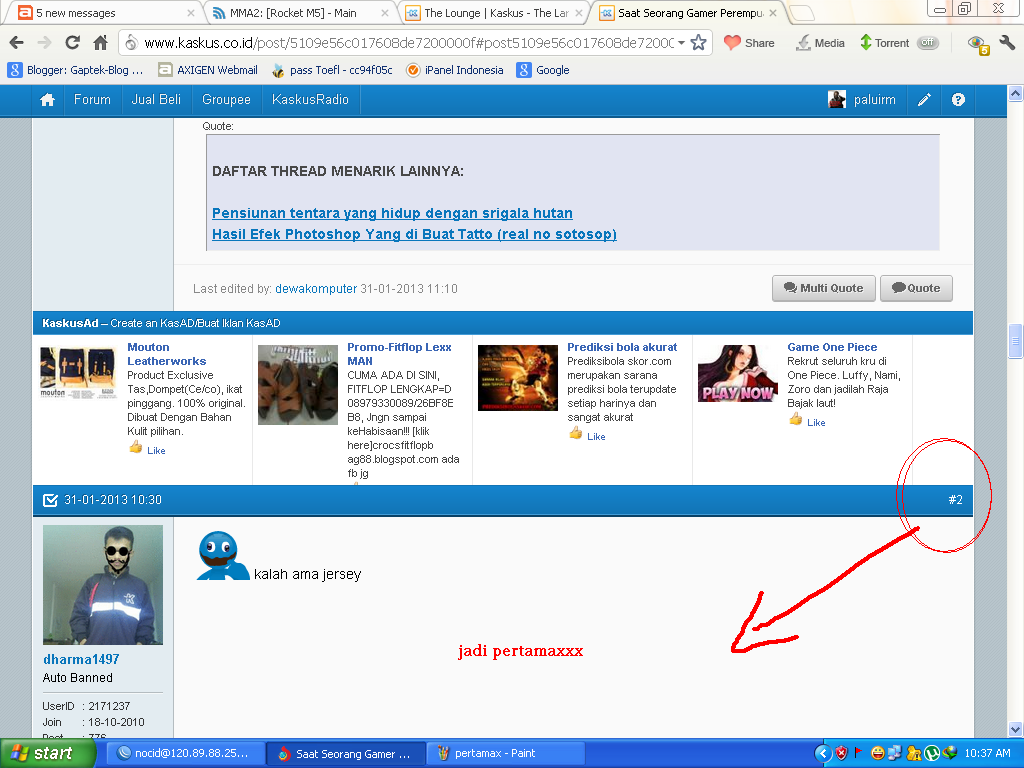1024x768 pixels.
Task: Open Jual Beli menu item
Action: [156, 100]
